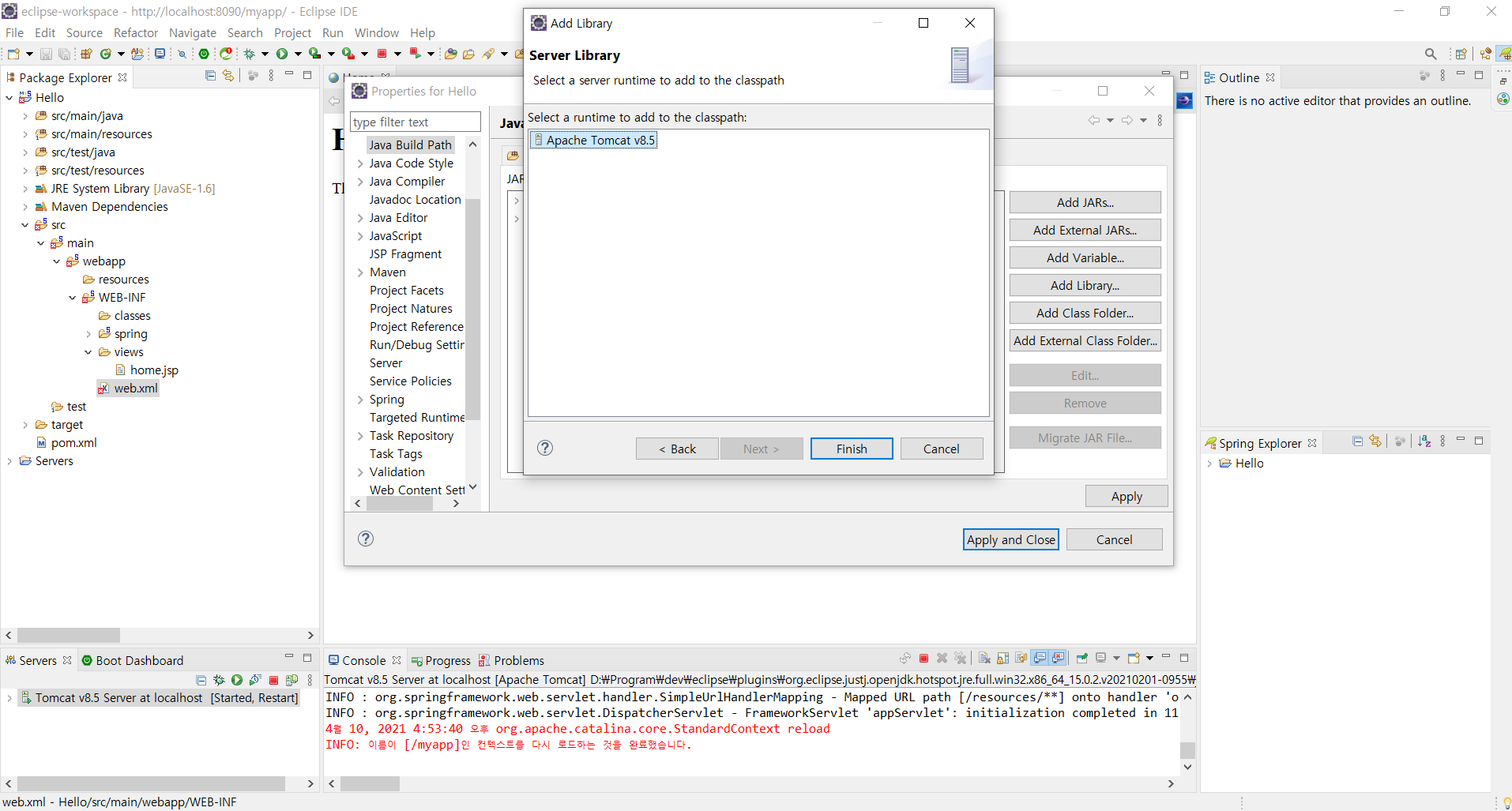Click Add External JARs button
Viewport: 1512px width, 811px height.
pos(1085,230)
